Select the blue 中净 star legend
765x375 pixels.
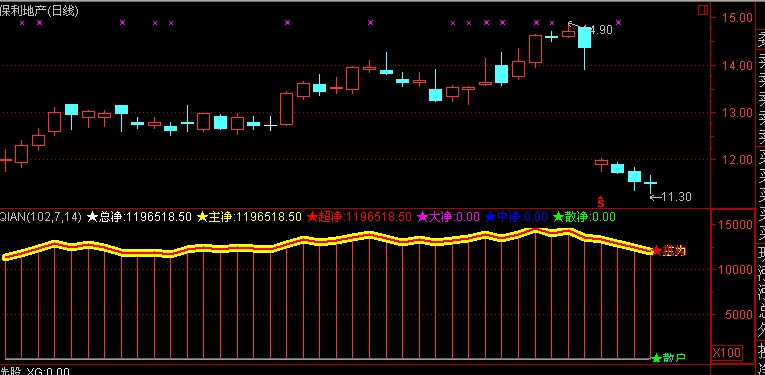pyautogui.click(x=516, y=217)
